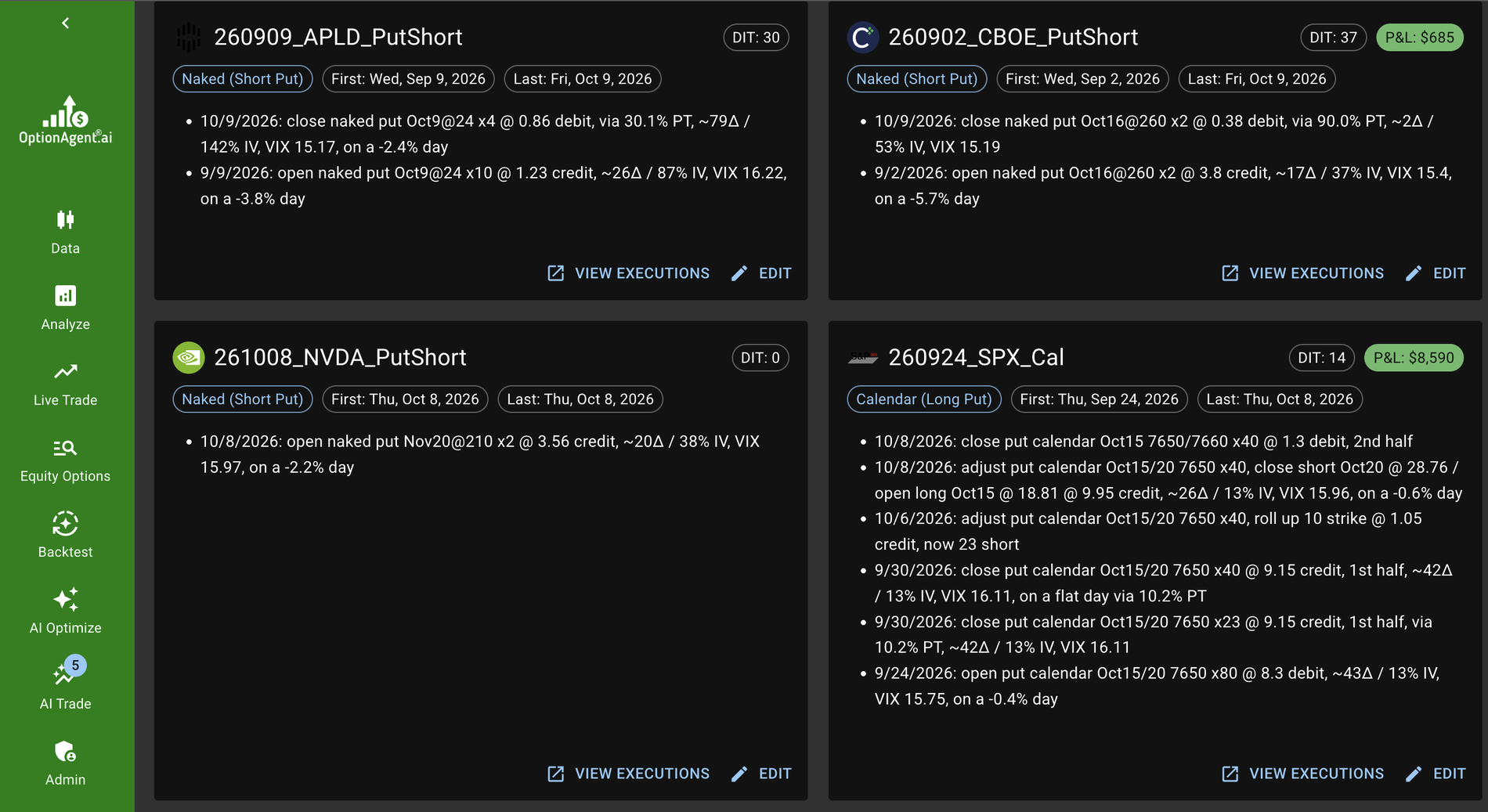Click Naked (Short Put) chip on NVDA card

[243, 399]
